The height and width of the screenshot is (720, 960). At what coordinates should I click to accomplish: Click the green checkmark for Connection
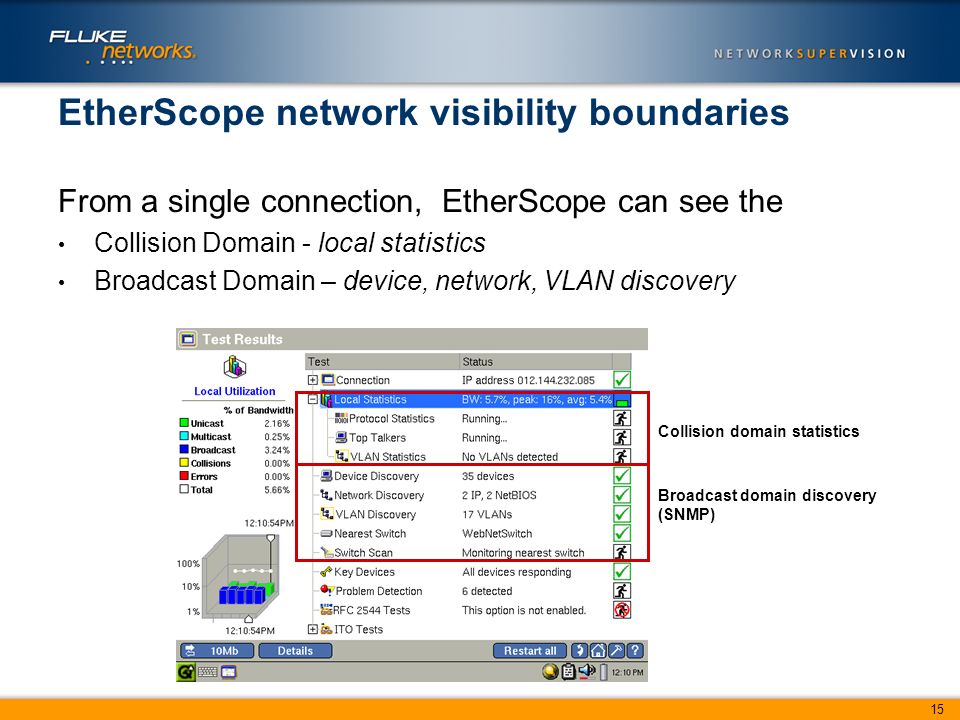point(621,380)
